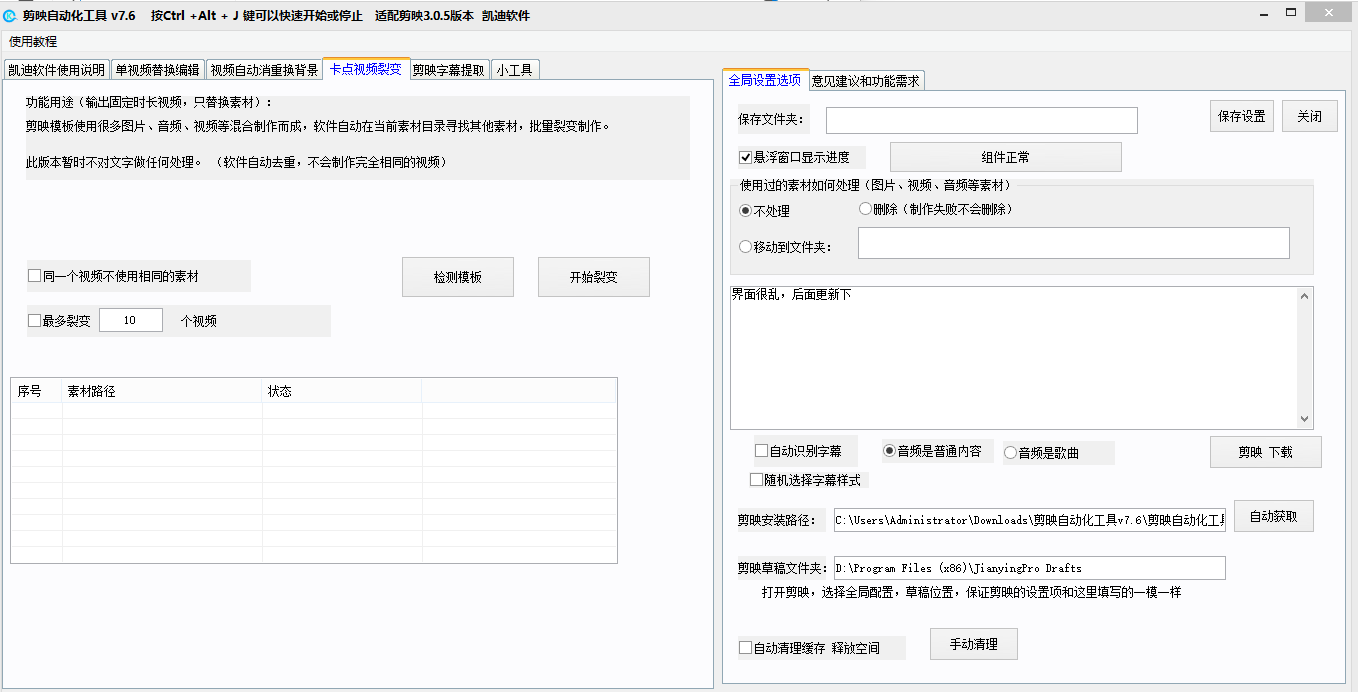The width and height of the screenshot is (1358, 692).
Task: Open the 使用教程 menu
Action: coord(33,42)
